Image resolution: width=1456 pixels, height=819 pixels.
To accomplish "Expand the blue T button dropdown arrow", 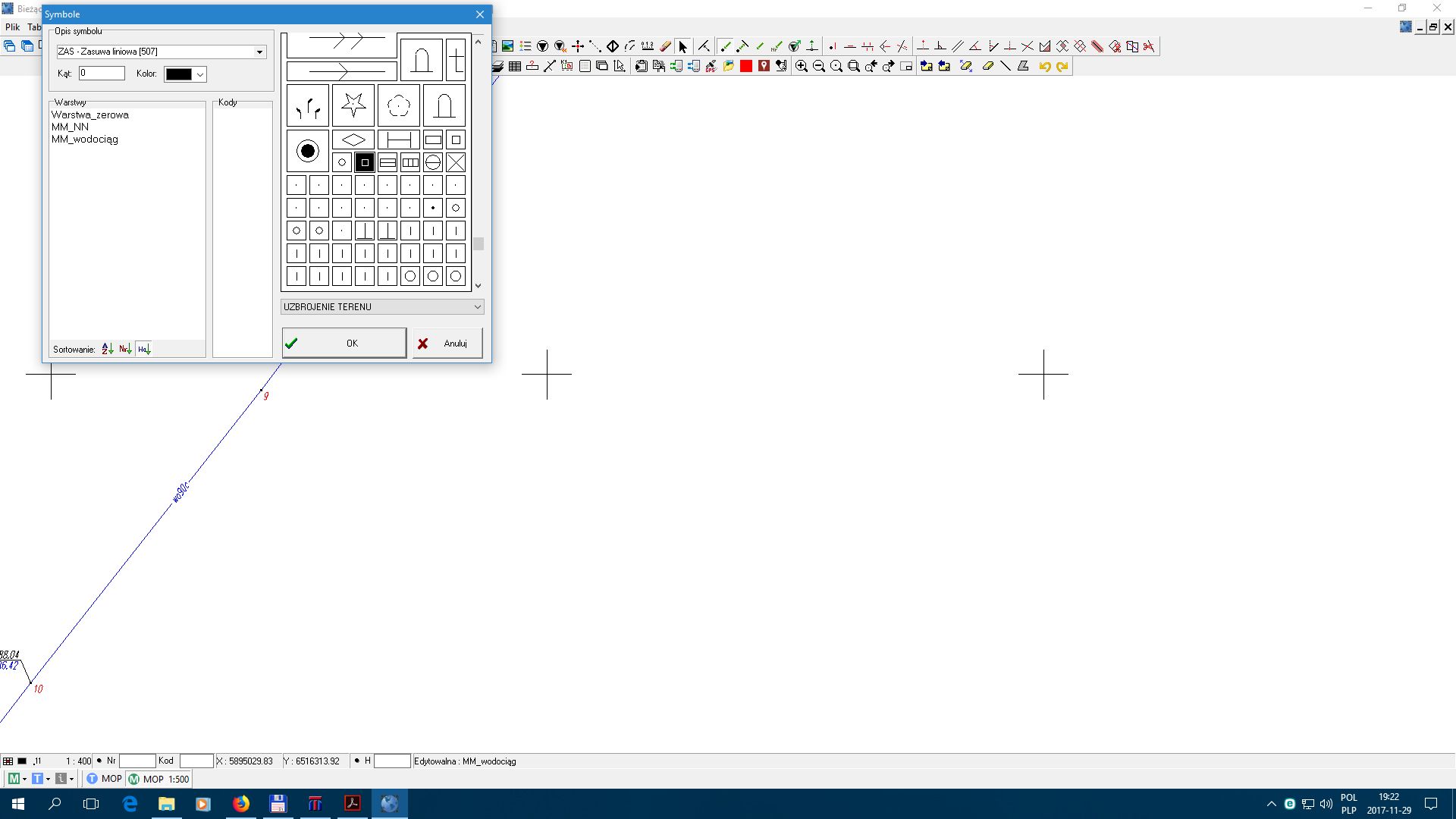I will pyautogui.click(x=48, y=779).
